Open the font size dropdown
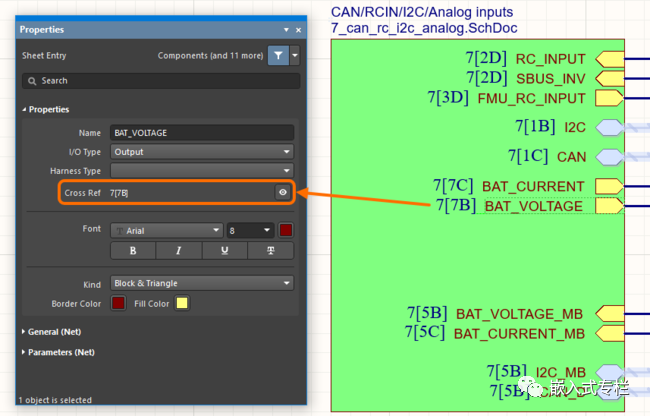 [250, 230]
